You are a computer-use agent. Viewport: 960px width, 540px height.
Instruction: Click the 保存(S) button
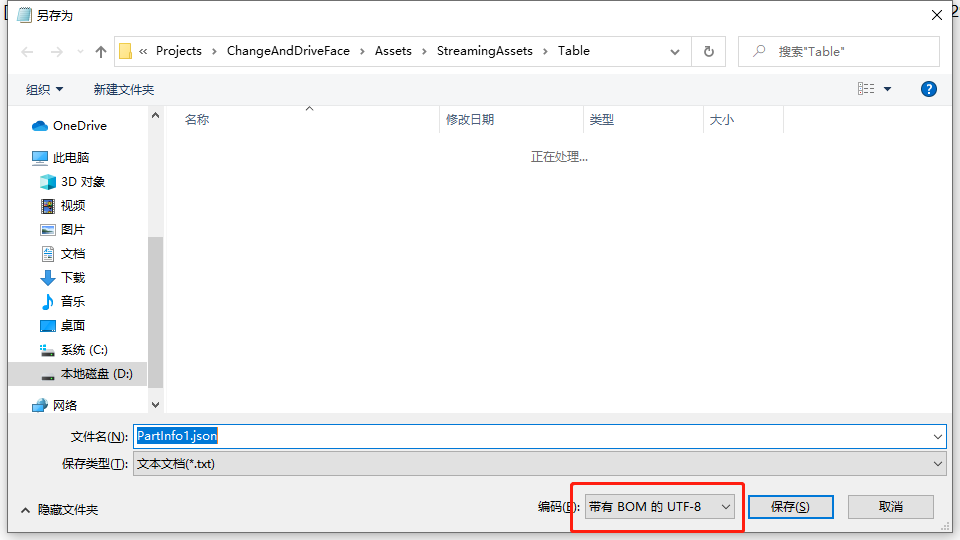pyautogui.click(x=790, y=507)
